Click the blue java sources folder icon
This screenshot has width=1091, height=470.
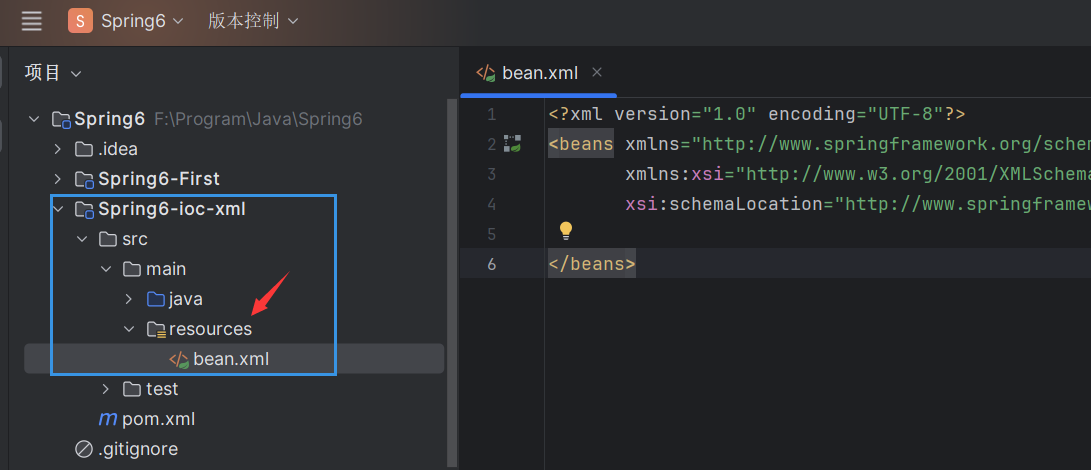coord(156,299)
